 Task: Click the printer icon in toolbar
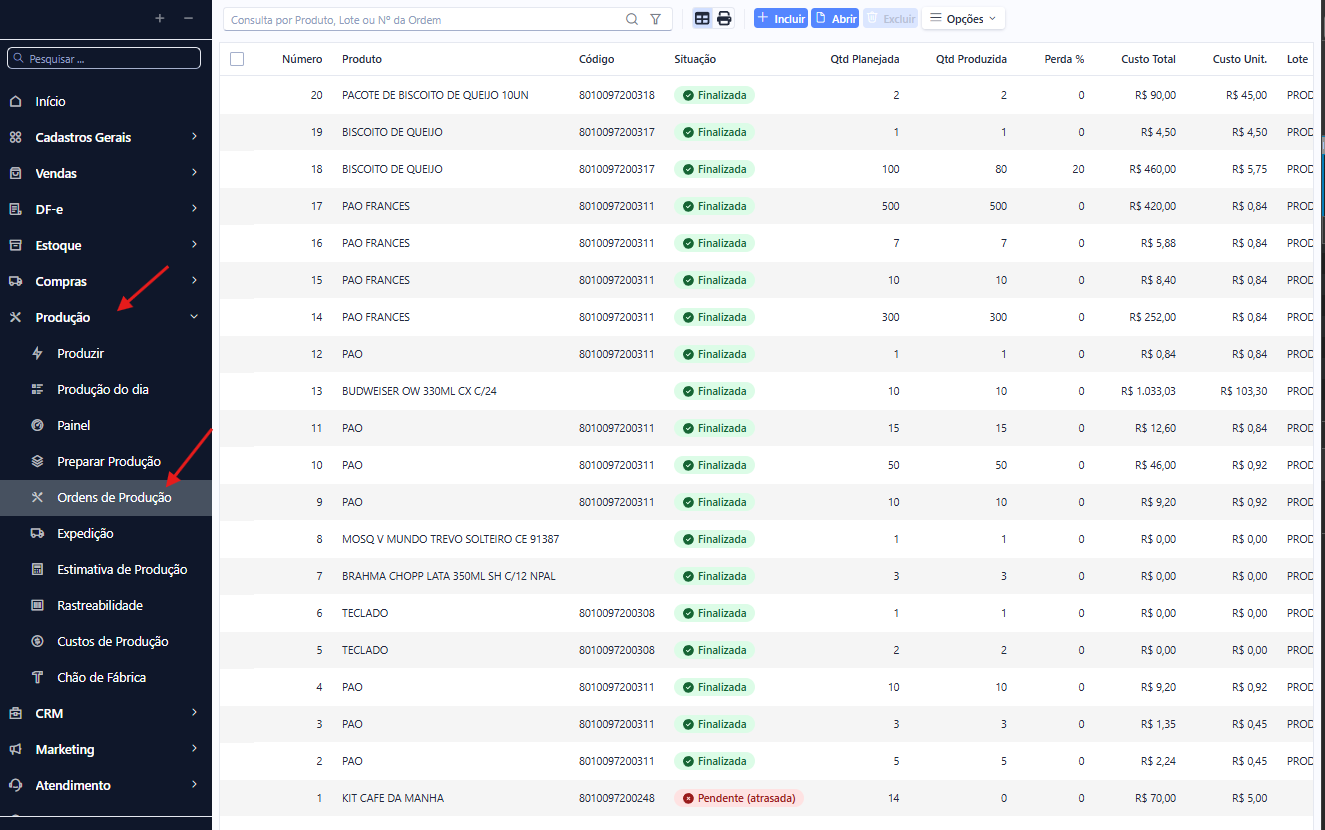(724, 19)
